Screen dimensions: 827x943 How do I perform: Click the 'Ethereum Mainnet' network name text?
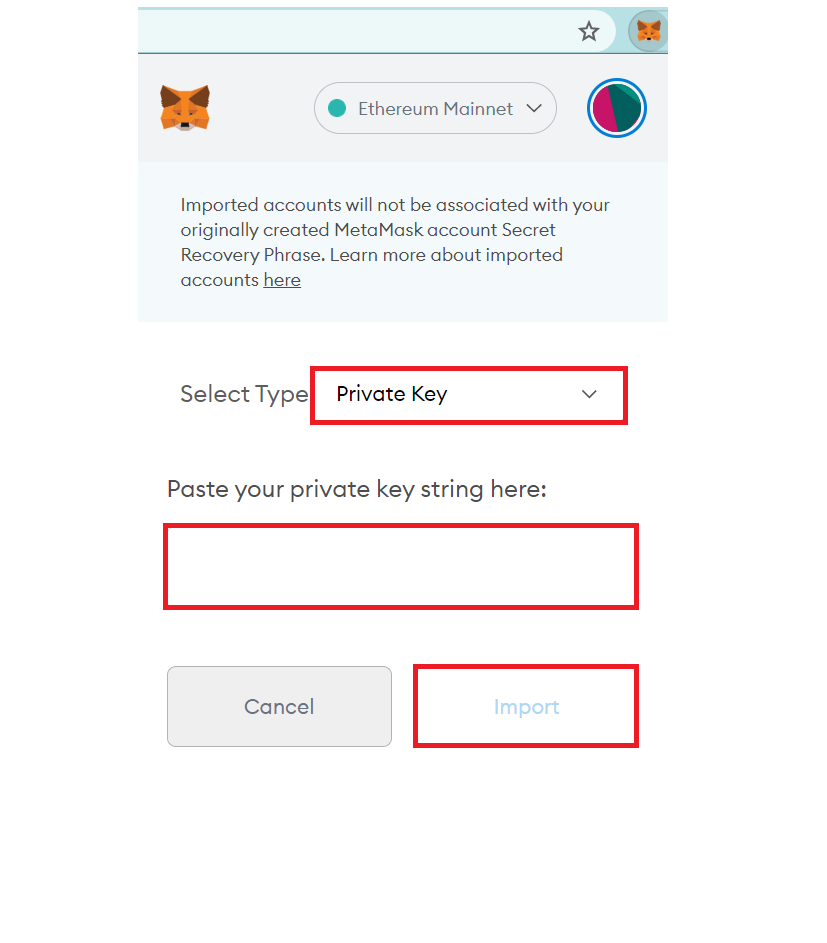pos(435,109)
